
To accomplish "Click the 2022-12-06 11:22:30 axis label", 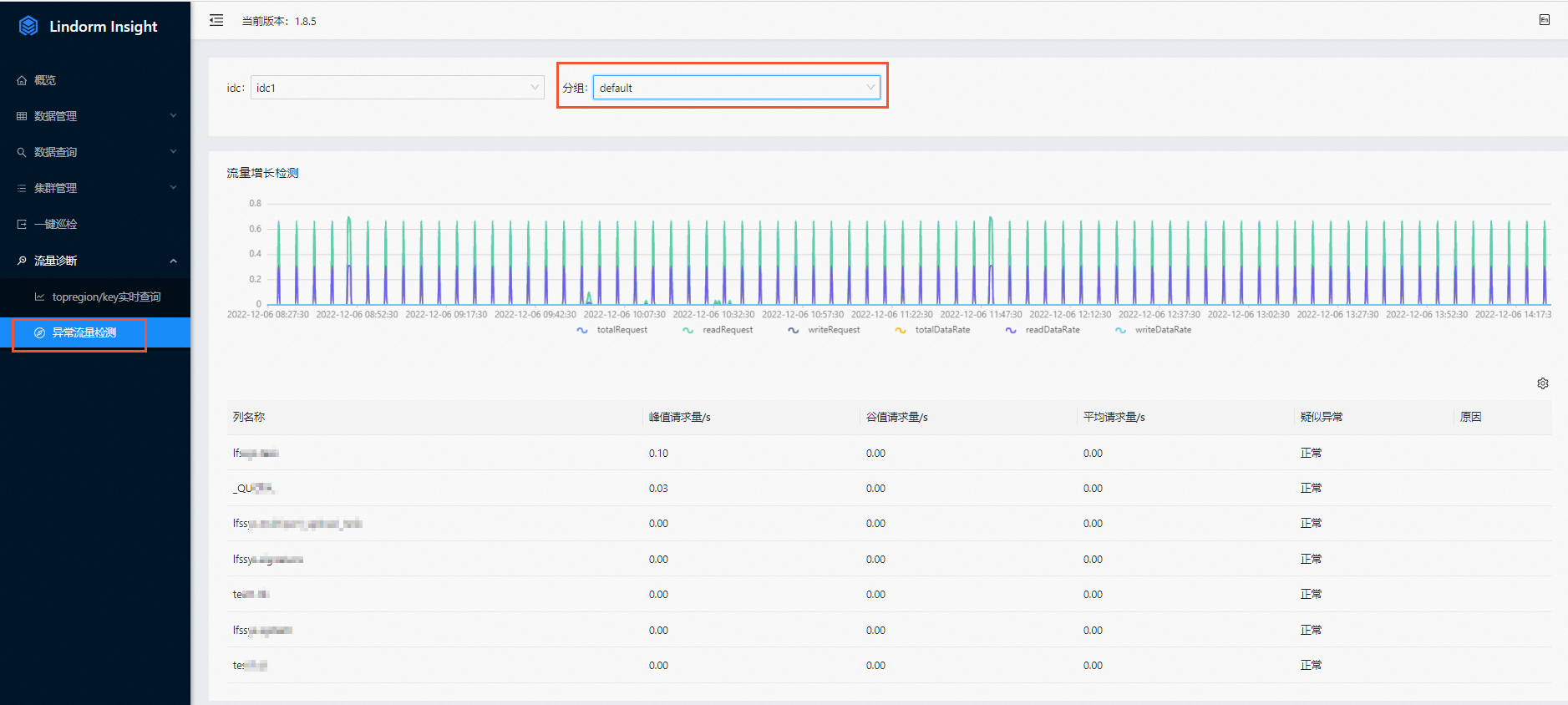I will (892, 315).
